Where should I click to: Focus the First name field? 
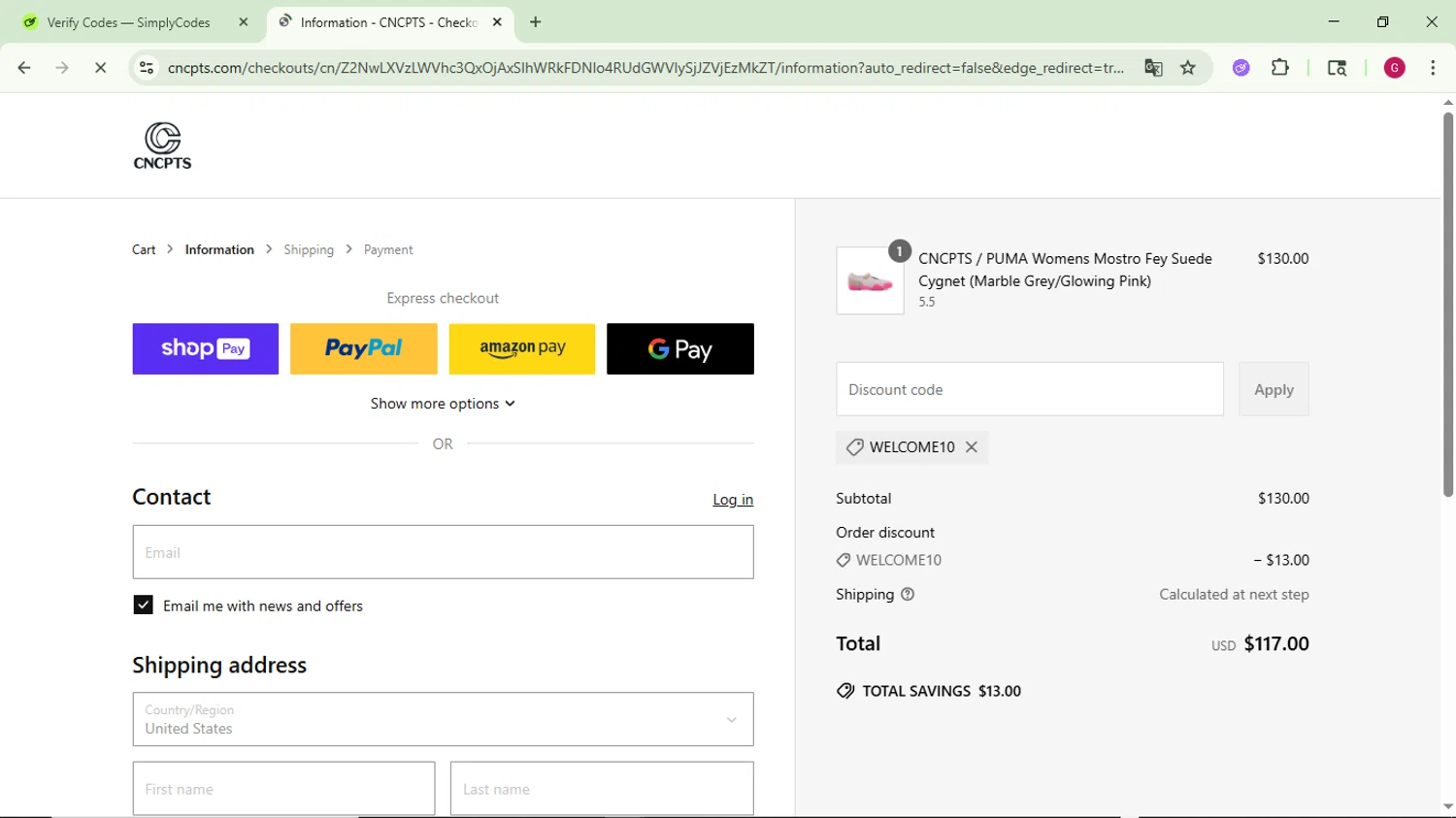[283, 788]
